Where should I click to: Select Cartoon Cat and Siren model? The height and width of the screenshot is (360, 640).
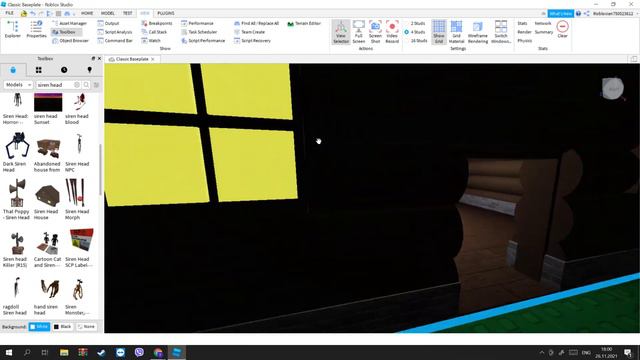(47, 242)
